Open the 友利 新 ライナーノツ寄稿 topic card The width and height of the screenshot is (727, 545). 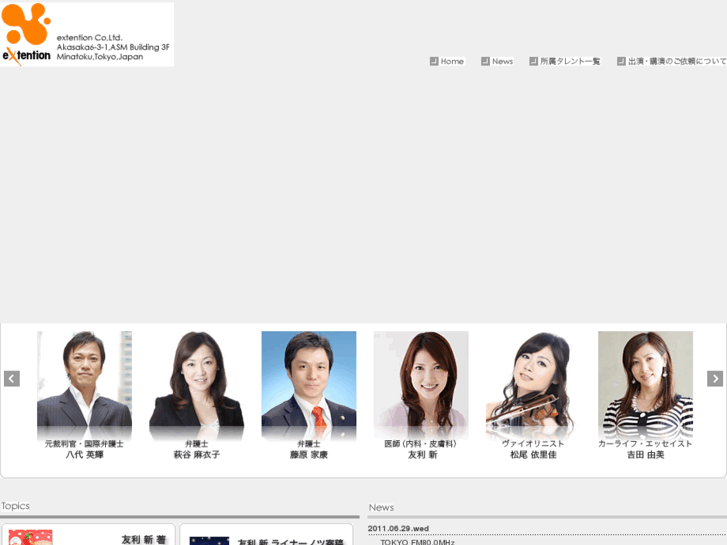tap(266, 535)
